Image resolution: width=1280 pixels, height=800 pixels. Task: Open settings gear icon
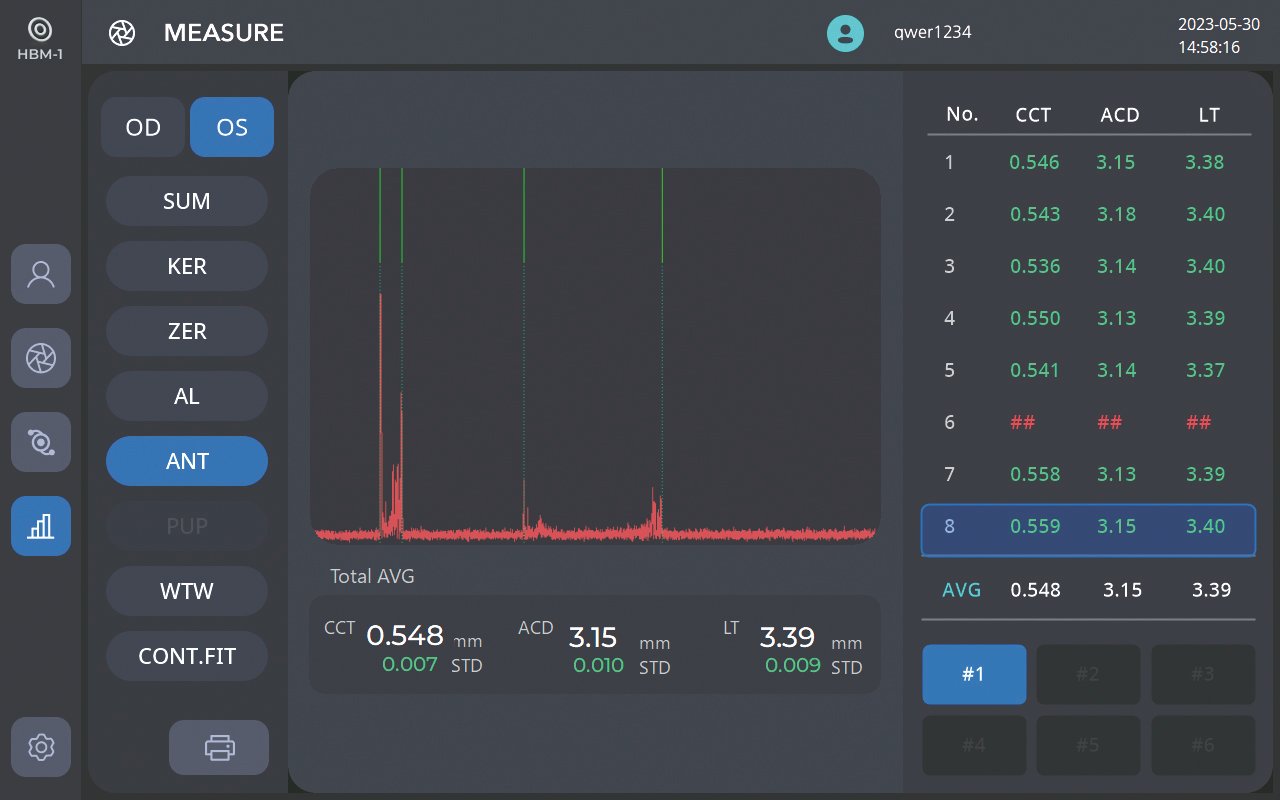tap(41, 747)
